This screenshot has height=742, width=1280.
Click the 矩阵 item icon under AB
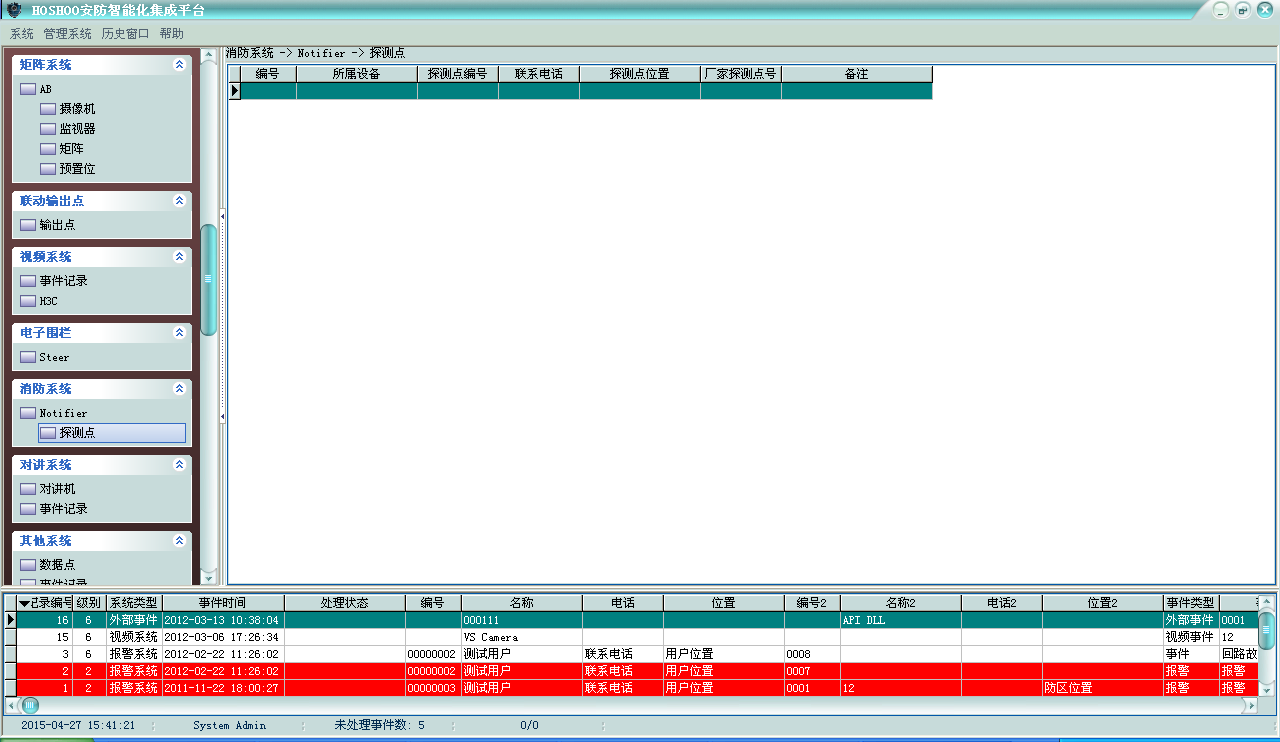48,149
